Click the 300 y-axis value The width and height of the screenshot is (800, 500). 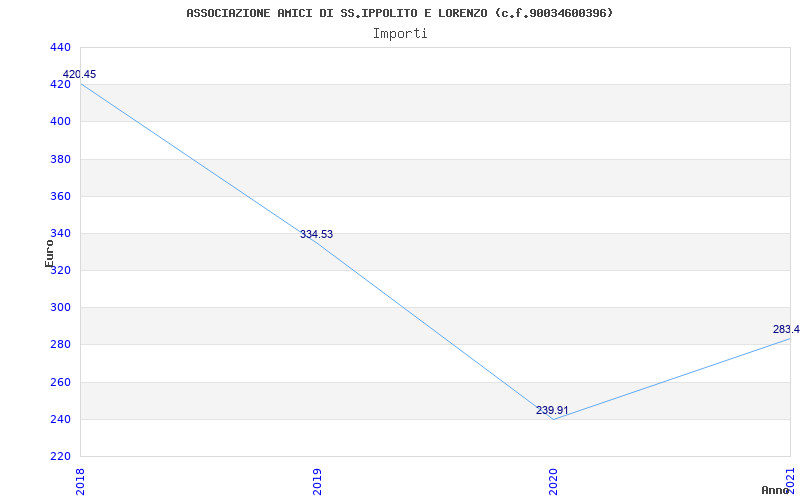click(x=60, y=308)
